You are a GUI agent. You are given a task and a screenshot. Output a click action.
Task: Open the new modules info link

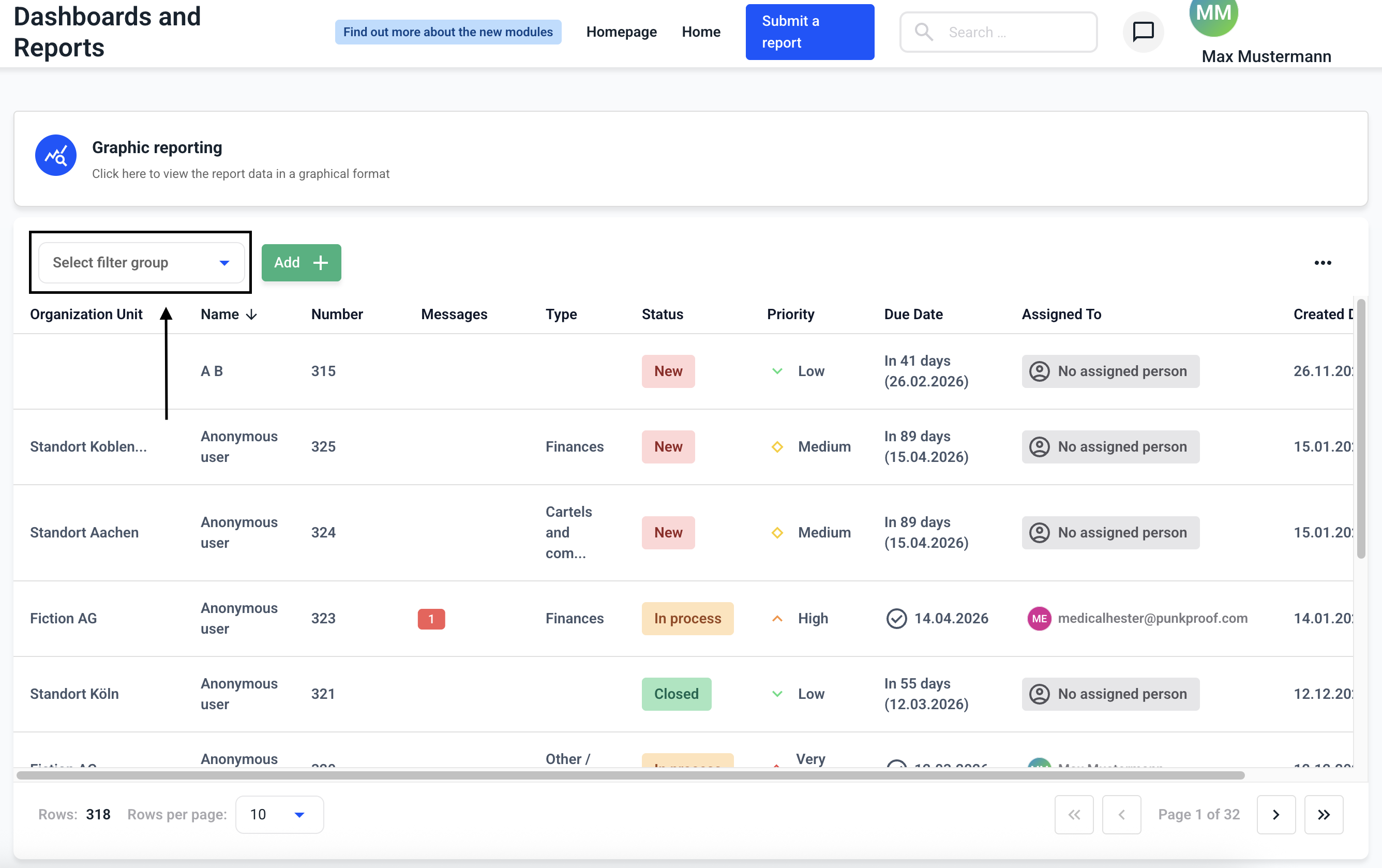click(448, 32)
